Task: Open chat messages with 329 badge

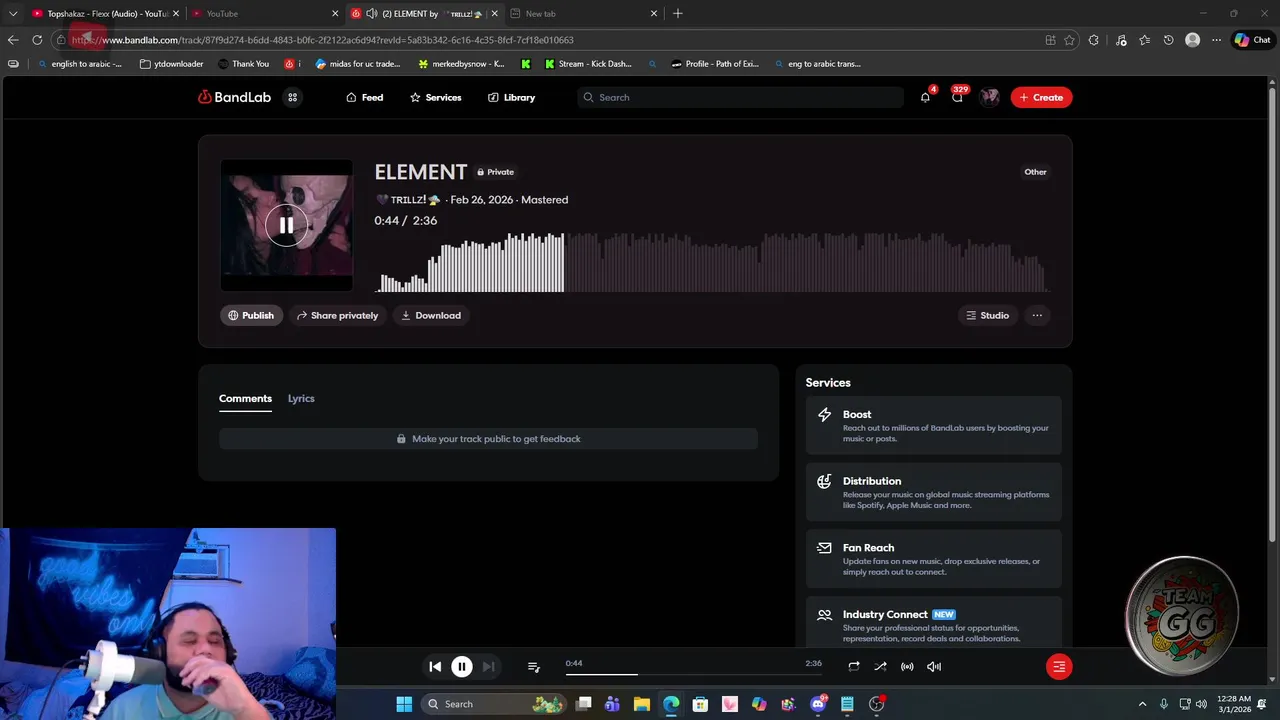Action: 957,97
